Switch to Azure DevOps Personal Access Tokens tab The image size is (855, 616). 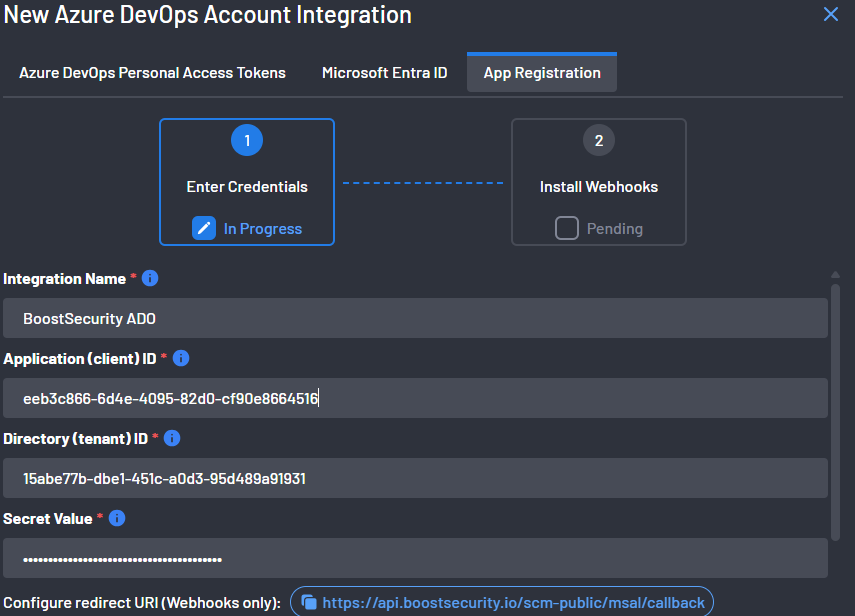pos(152,73)
